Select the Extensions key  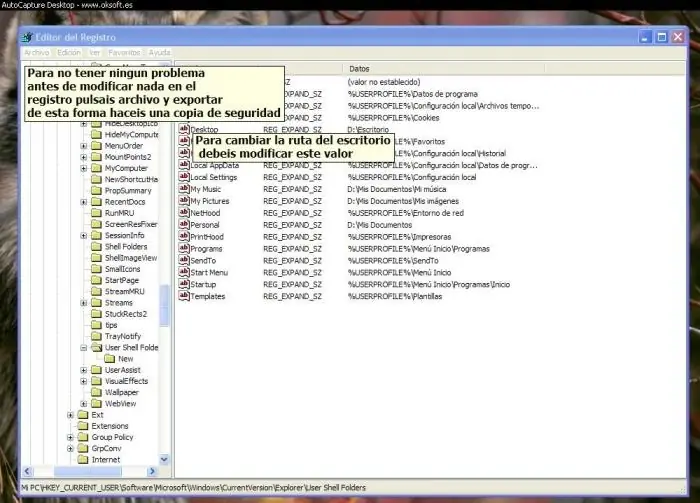pyautogui.click(x=110, y=426)
